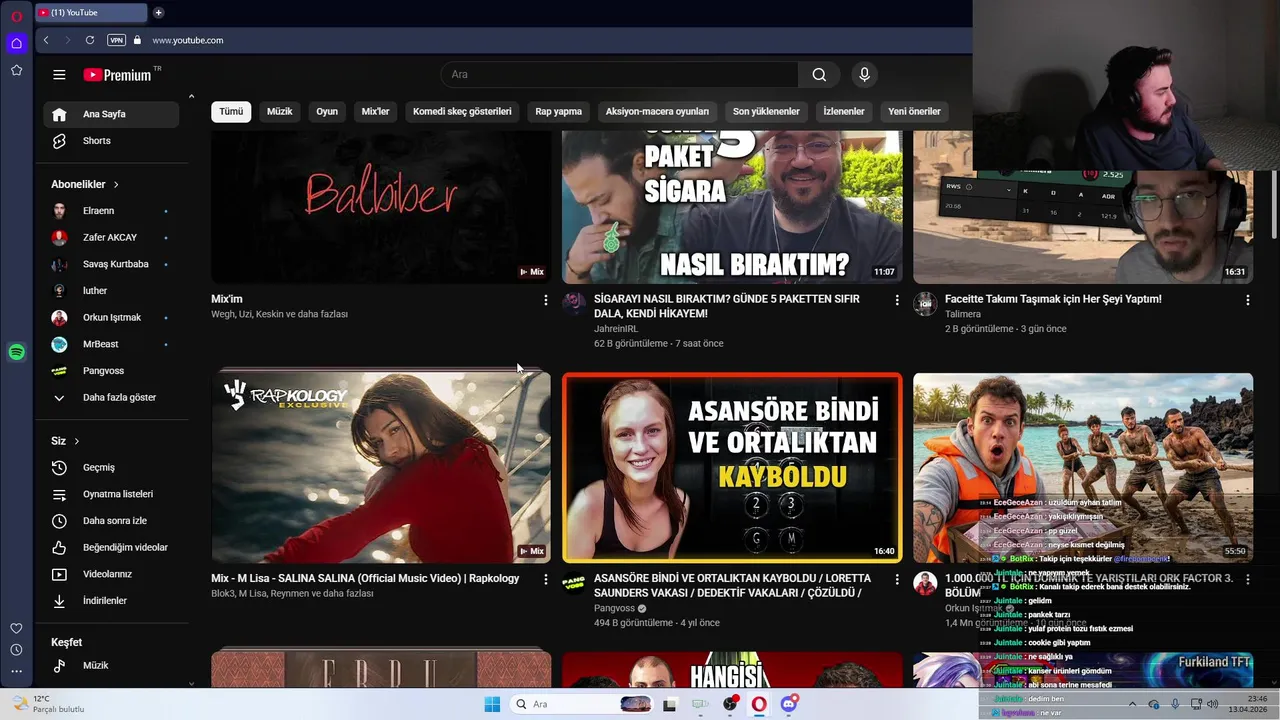The image size is (1280, 720).
Task: Open Savaş Kurtbaba subscription channel
Action: click(x=111, y=265)
